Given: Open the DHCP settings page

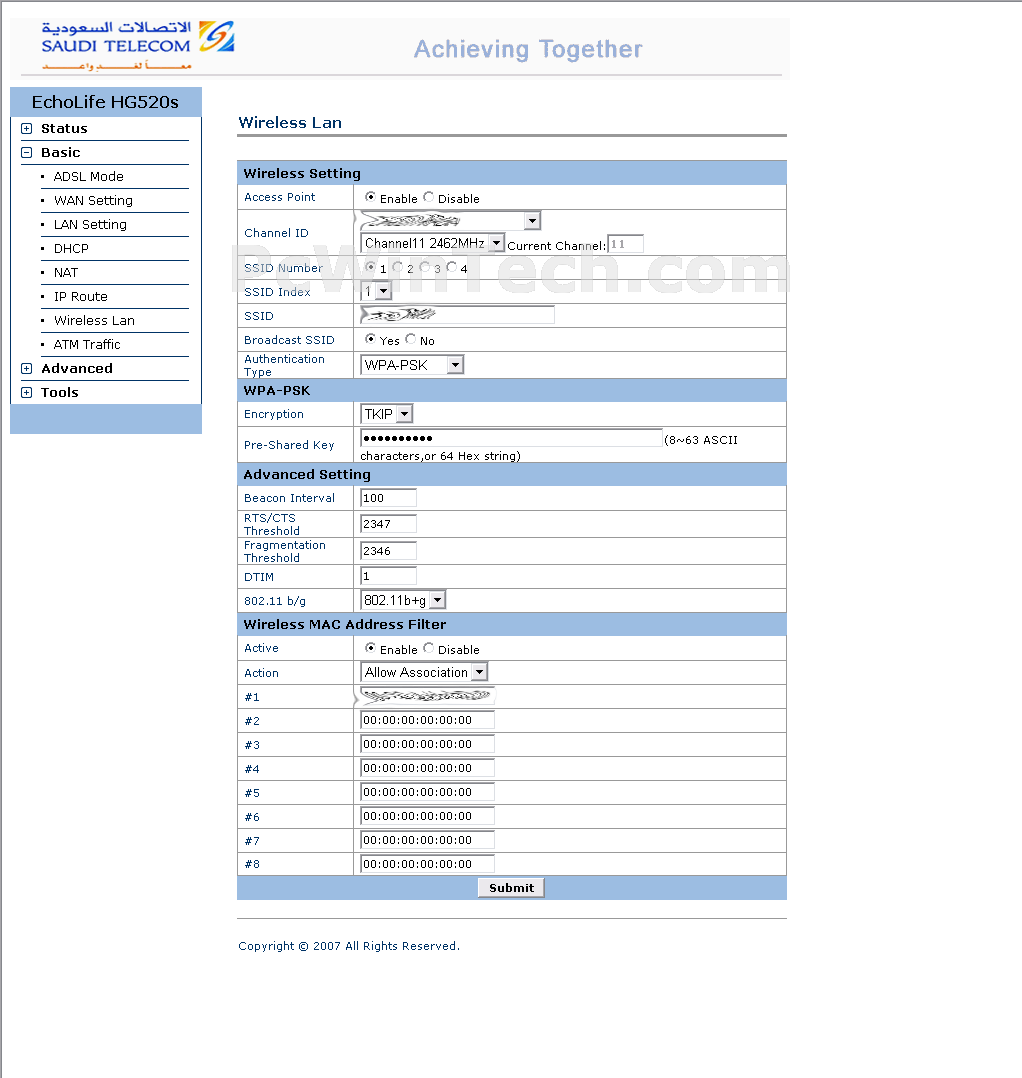Looking at the screenshot, I should coord(71,249).
